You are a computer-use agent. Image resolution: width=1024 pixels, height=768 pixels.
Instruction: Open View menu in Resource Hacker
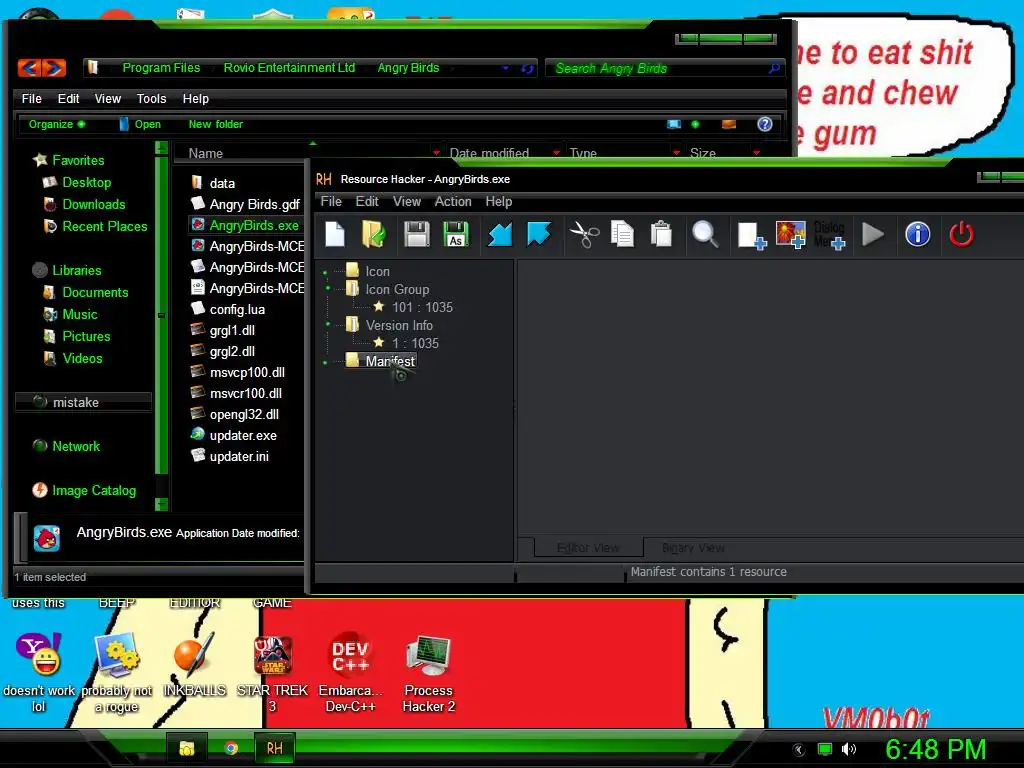coord(407,201)
